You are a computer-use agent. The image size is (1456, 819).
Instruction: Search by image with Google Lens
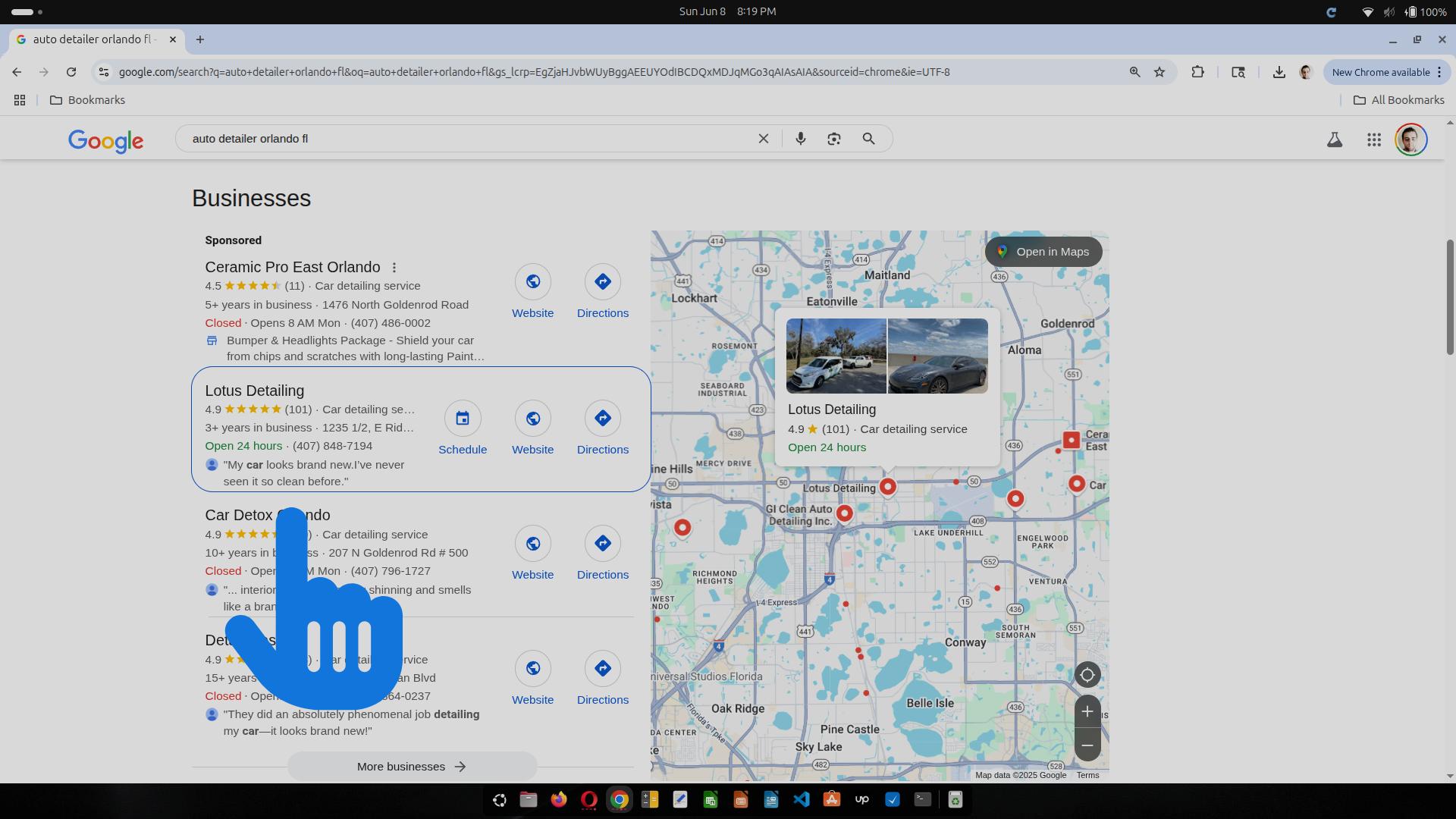[x=834, y=139]
